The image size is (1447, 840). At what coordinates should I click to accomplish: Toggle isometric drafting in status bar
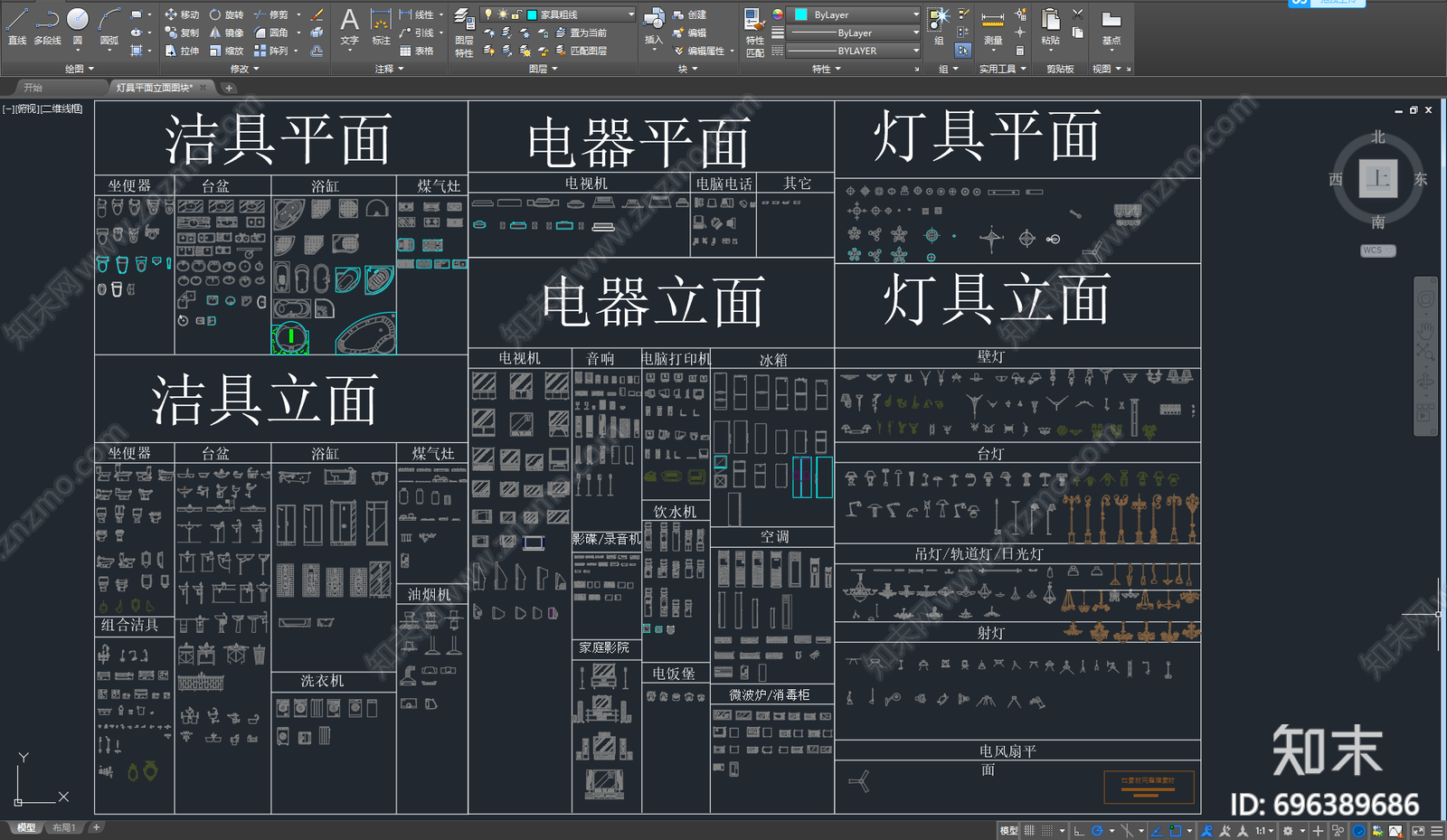tap(1127, 830)
